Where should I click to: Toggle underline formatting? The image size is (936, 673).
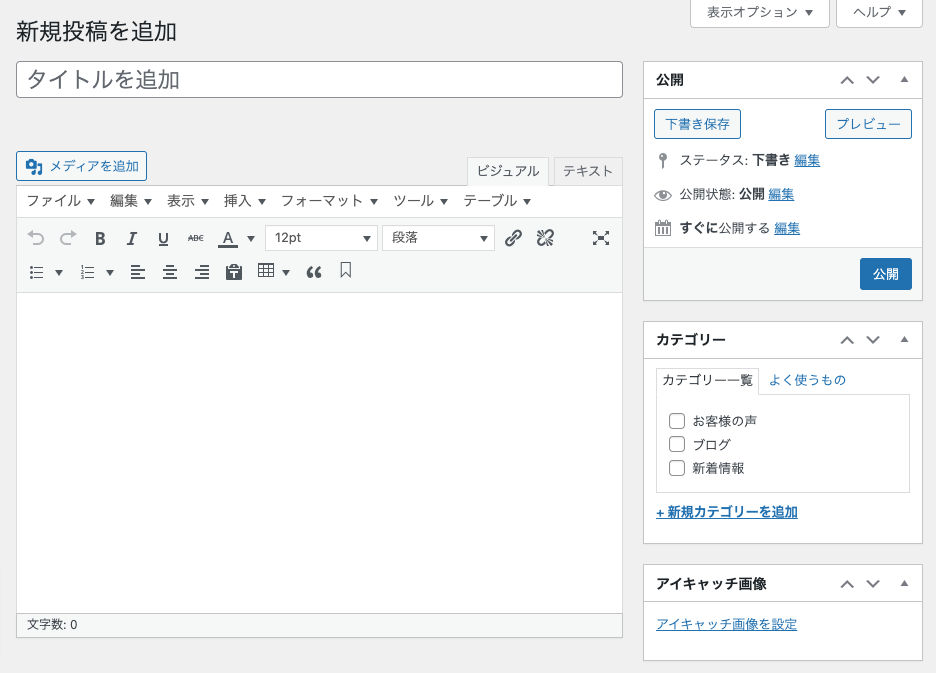click(163, 238)
